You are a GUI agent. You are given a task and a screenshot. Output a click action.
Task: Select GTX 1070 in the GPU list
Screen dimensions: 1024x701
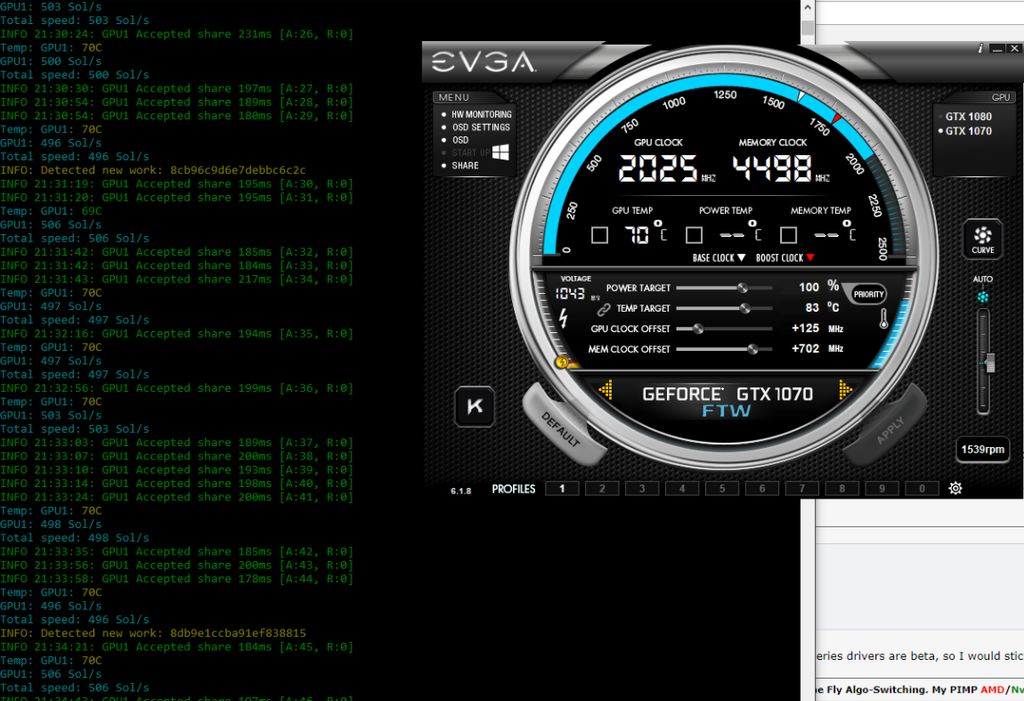coord(968,131)
